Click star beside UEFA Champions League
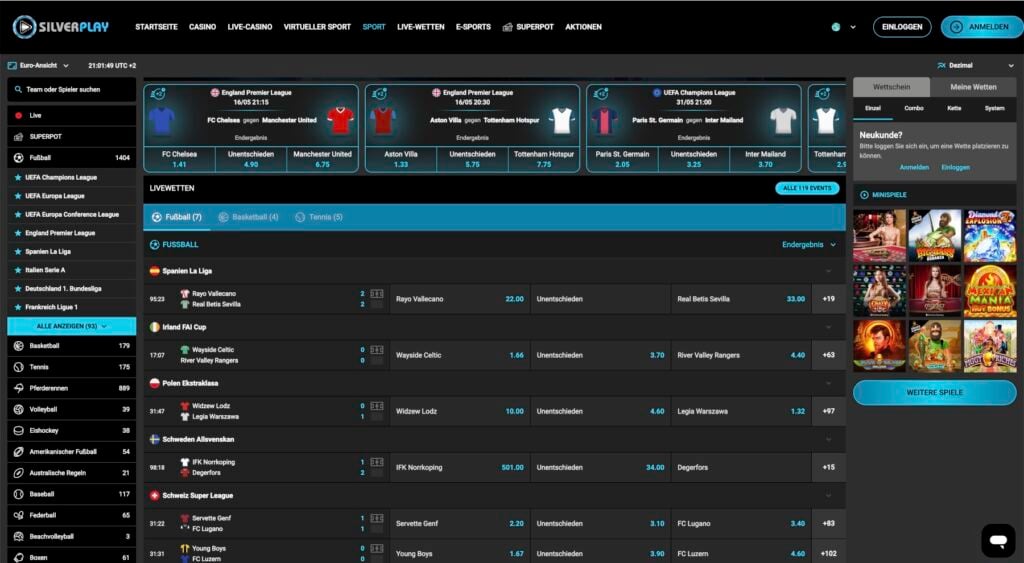 point(18,177)
